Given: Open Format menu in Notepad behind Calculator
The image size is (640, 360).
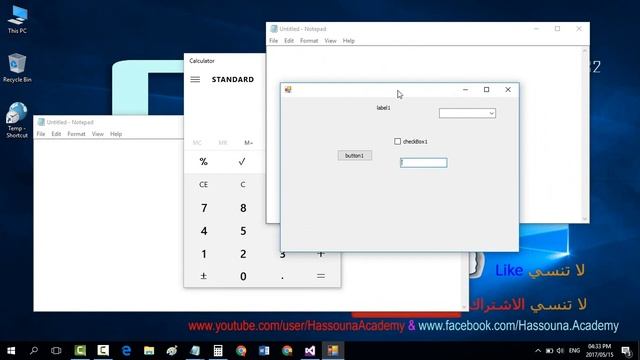Looking at the screenshot, I should click(76, 134).
